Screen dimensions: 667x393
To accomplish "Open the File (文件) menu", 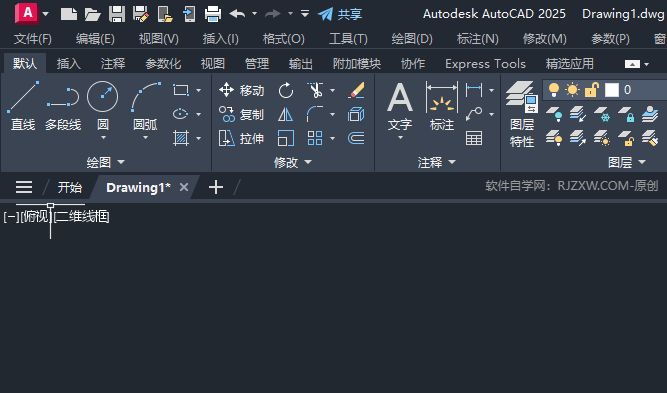I will (33, 39).
